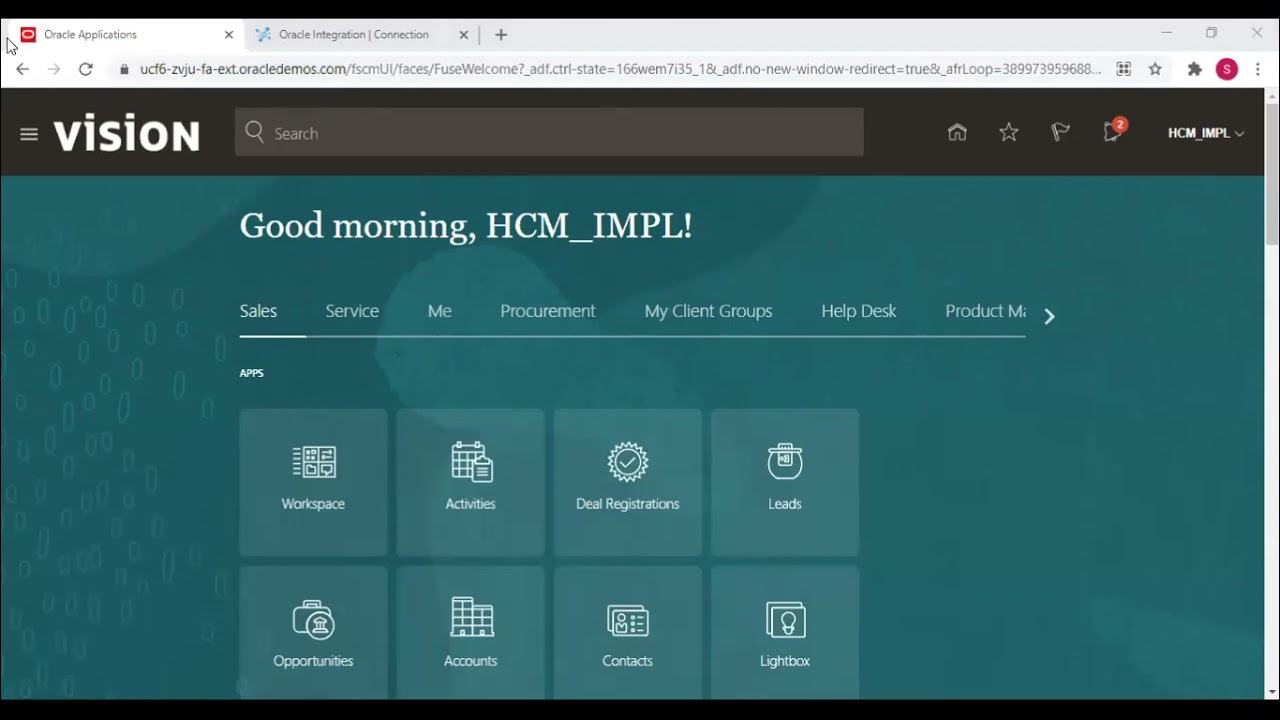
Task: Open the Contacts app tile
Action: [x=628, y=634]
